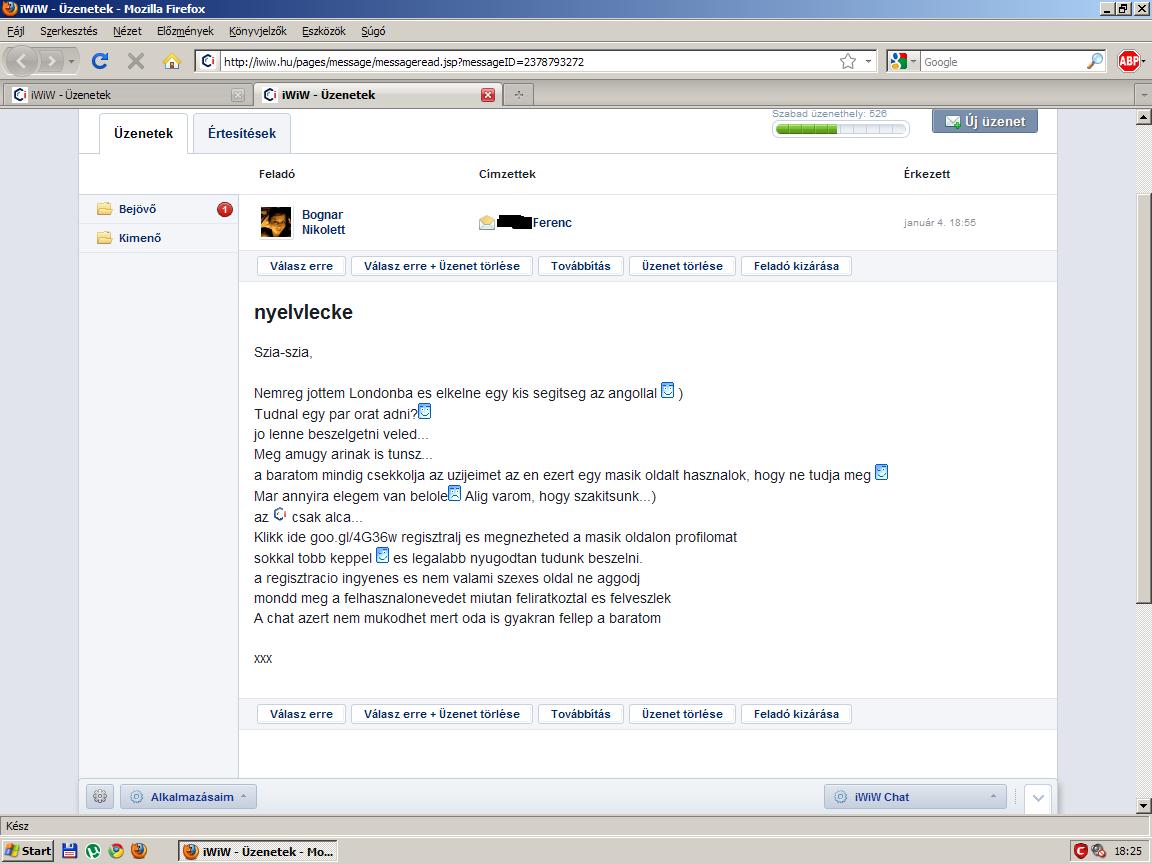
Task: Click the Bejövő folder icon
Action: click(x=104, y=209)
